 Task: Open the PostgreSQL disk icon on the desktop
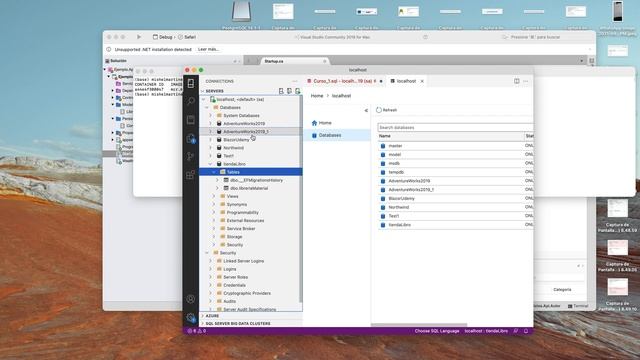pos(241,11)
